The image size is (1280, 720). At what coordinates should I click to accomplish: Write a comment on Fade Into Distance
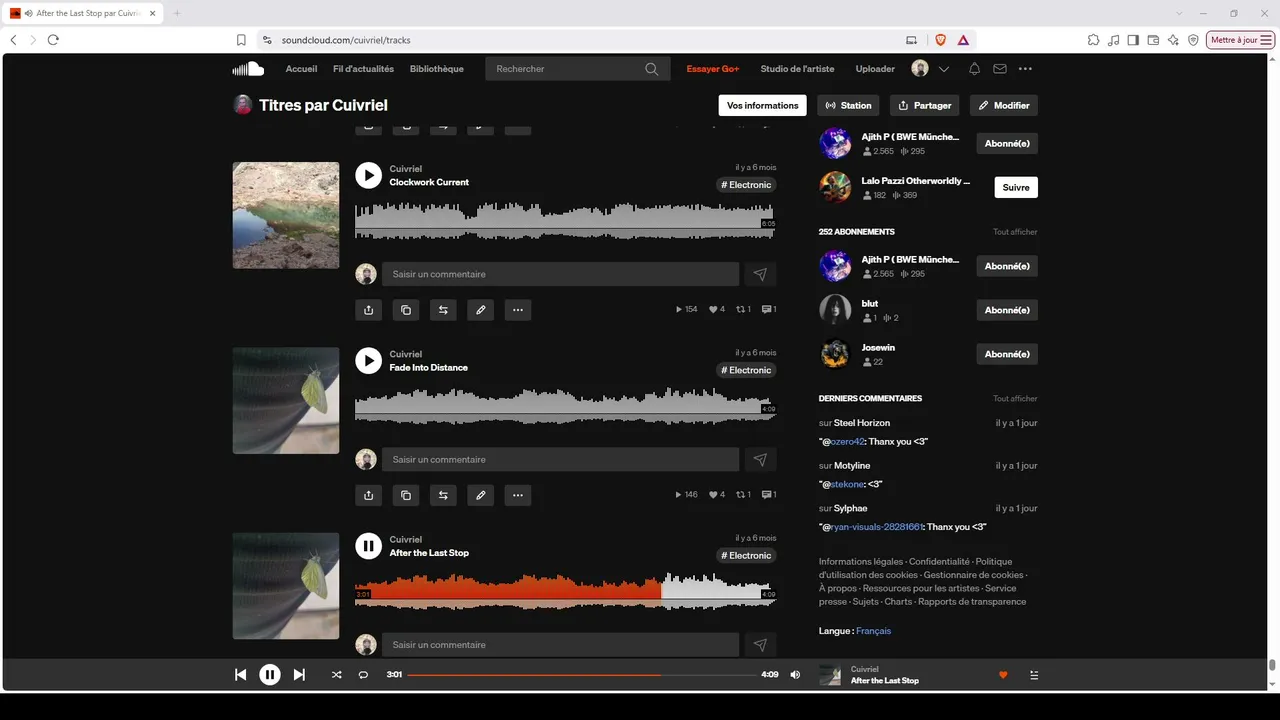click(560, 460)
